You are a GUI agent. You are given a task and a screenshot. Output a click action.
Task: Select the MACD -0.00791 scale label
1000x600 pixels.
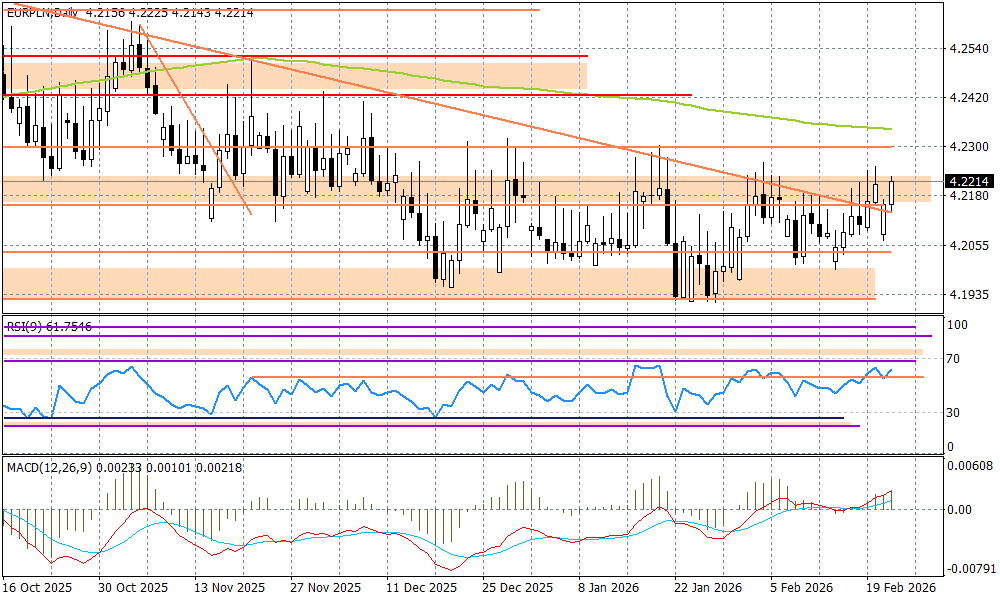(970, 569)
